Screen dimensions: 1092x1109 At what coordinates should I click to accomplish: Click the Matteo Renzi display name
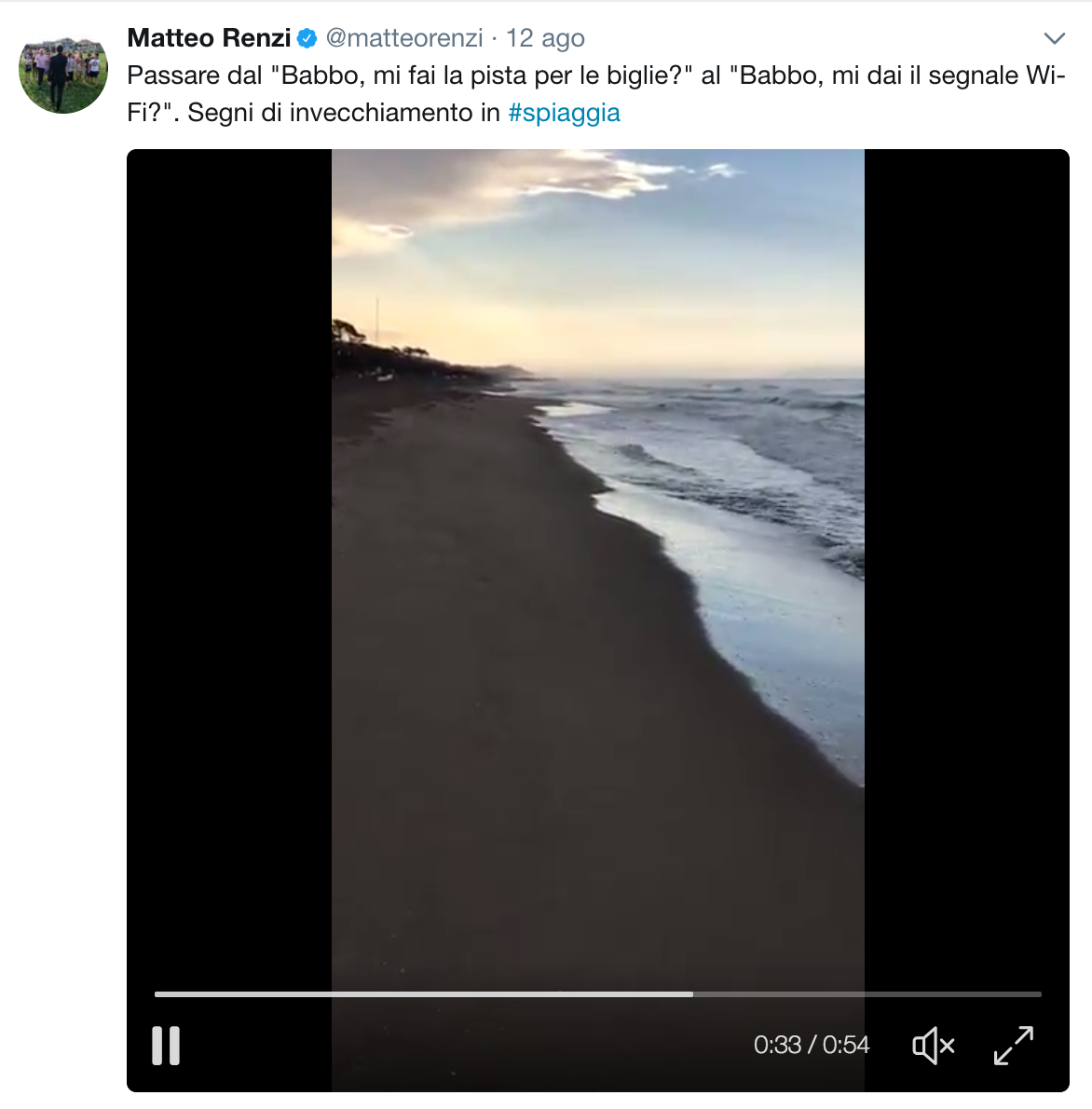click(209, 37)
